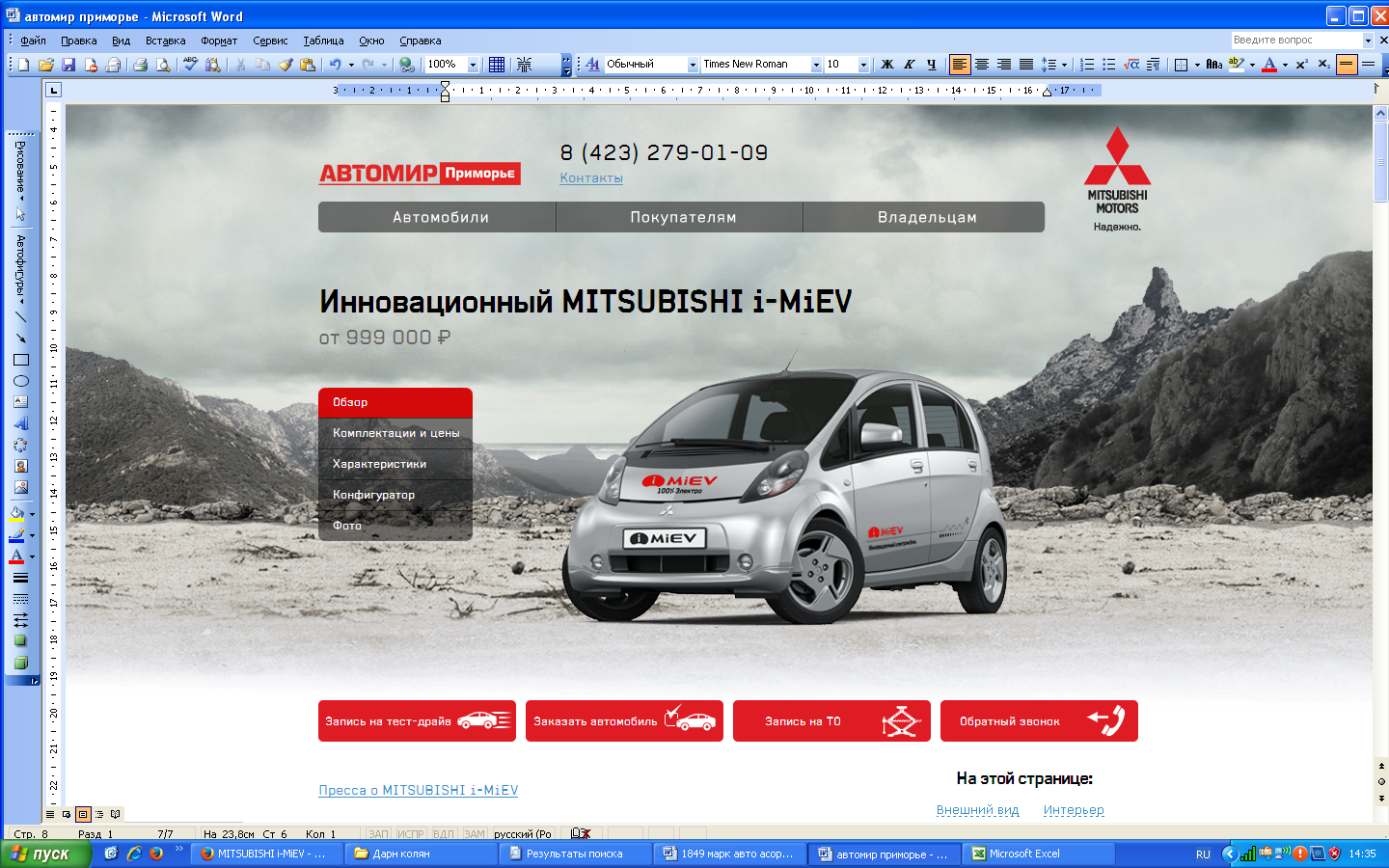Click the Запись на тест-драйв button
The image size is (1389, 868).
(x=417, y=720)
